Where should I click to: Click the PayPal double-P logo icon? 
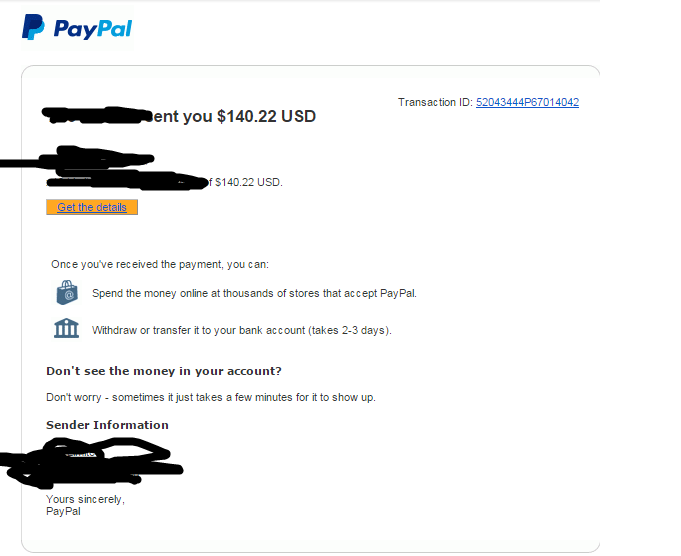(33, 27)
